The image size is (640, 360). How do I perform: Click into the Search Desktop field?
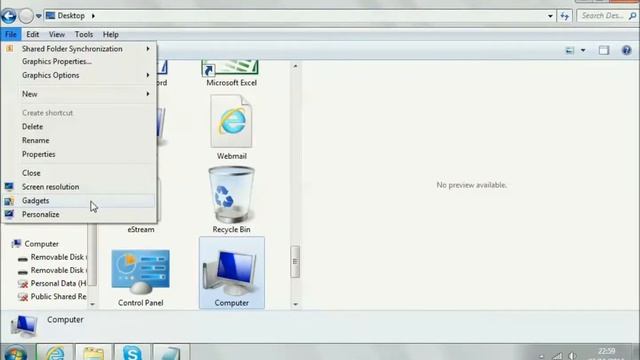[602, 16]
